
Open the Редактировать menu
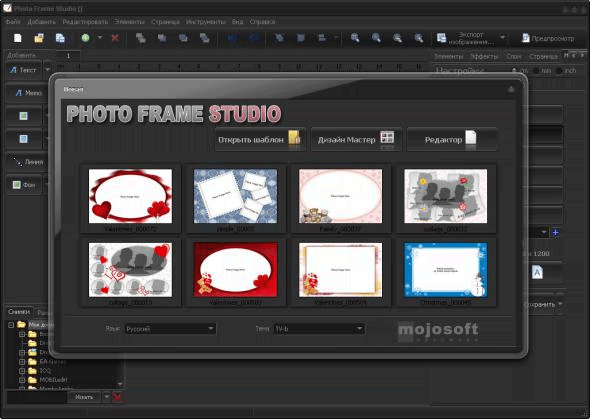coord(85,22)
